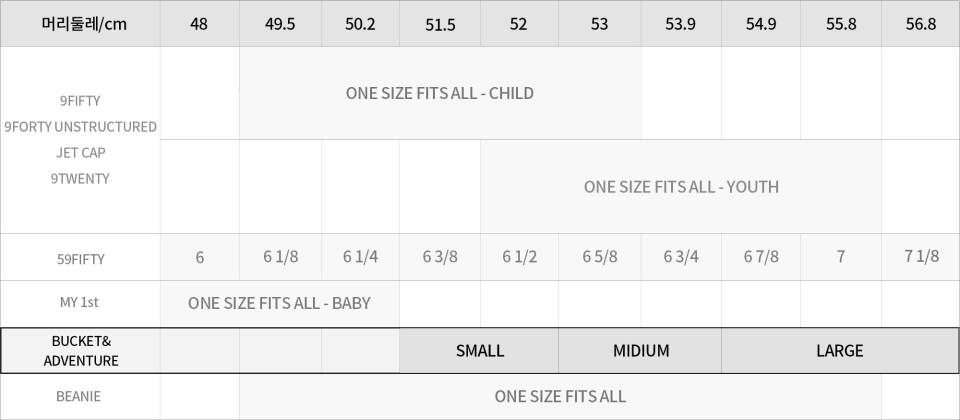Click the 6 7/8 size cell

pos(761,257)
